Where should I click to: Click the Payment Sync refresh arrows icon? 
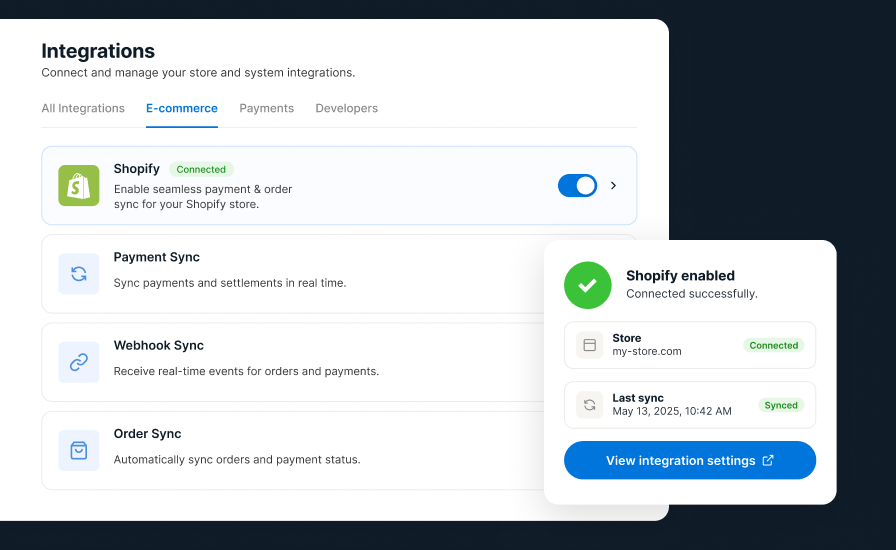79,274
